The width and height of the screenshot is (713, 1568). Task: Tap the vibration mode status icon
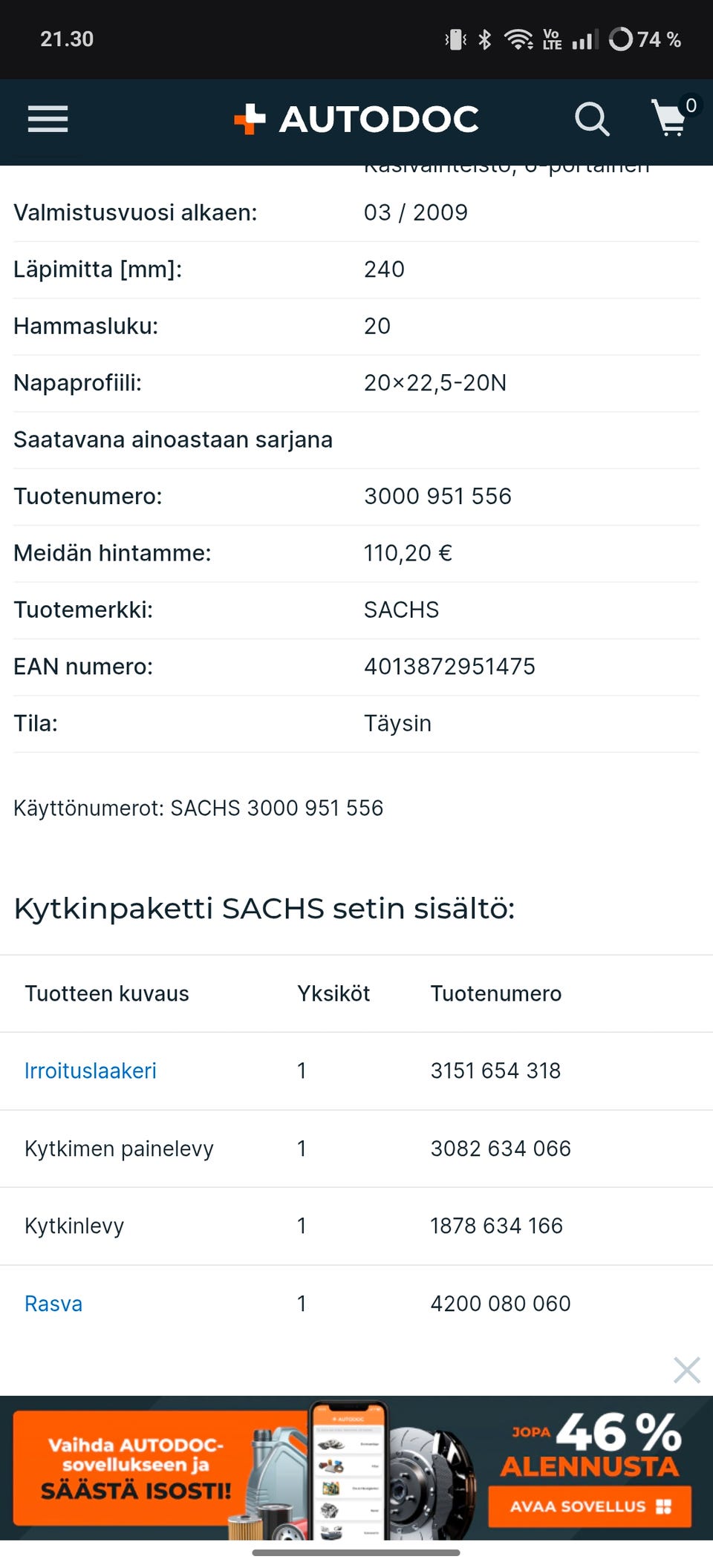point(455,39)
